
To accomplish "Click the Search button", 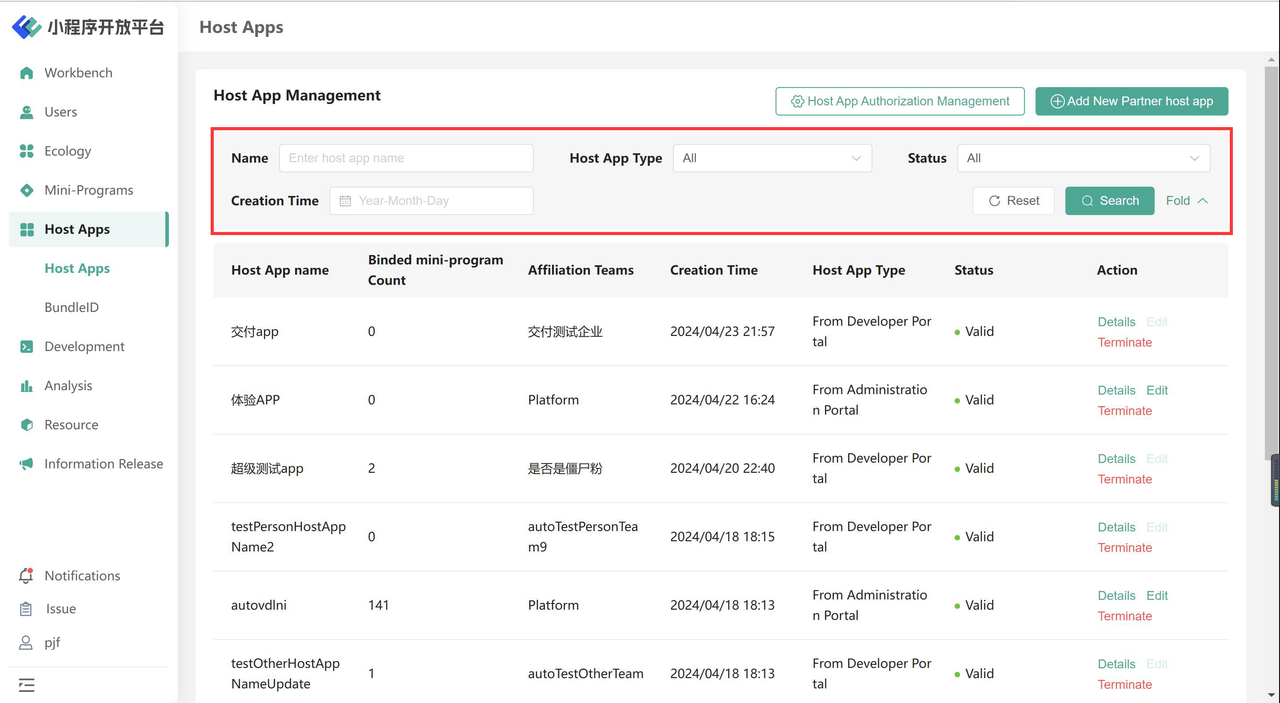I will coord(1110,201).
